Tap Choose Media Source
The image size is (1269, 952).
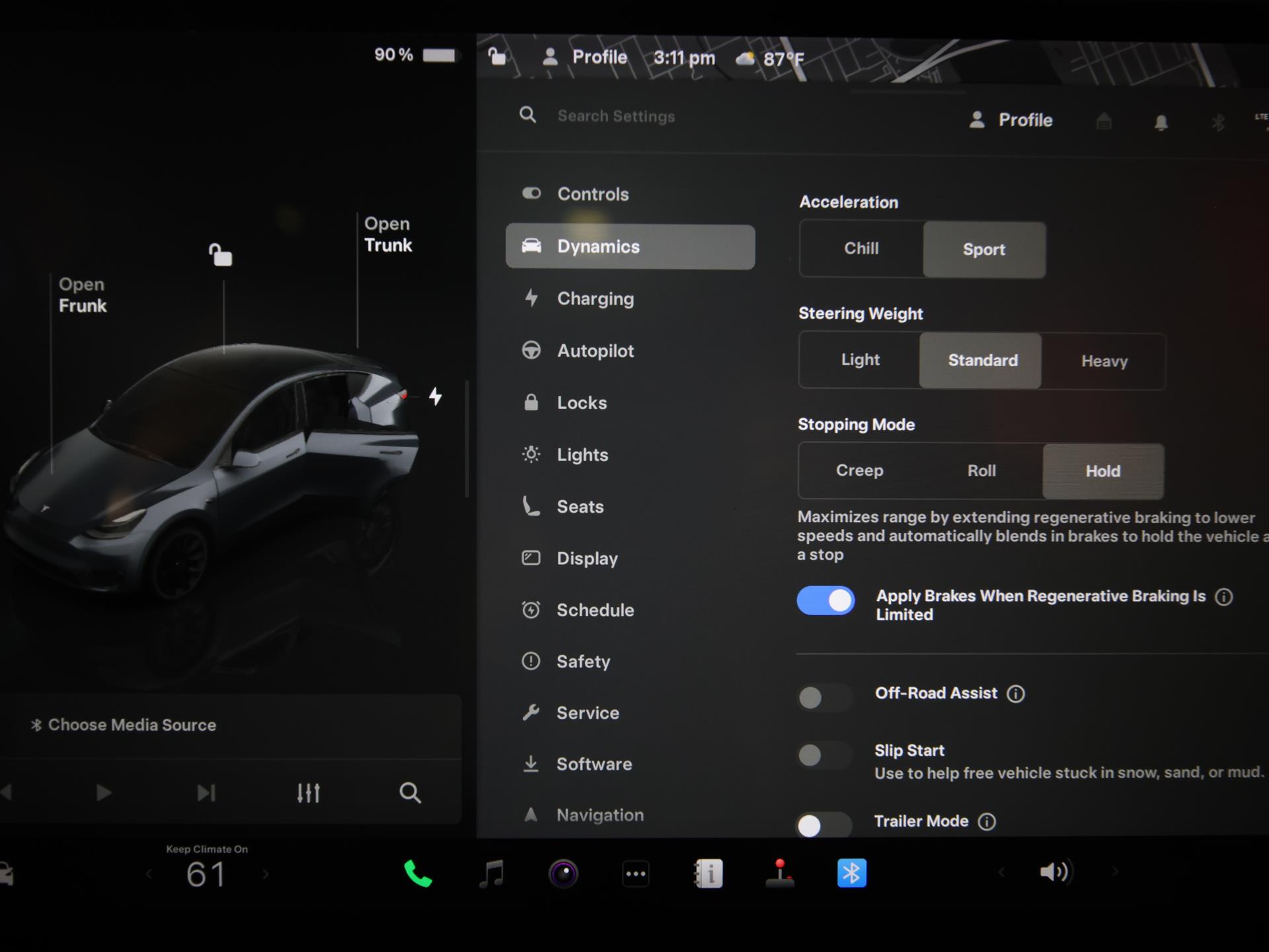coord(124,725)
